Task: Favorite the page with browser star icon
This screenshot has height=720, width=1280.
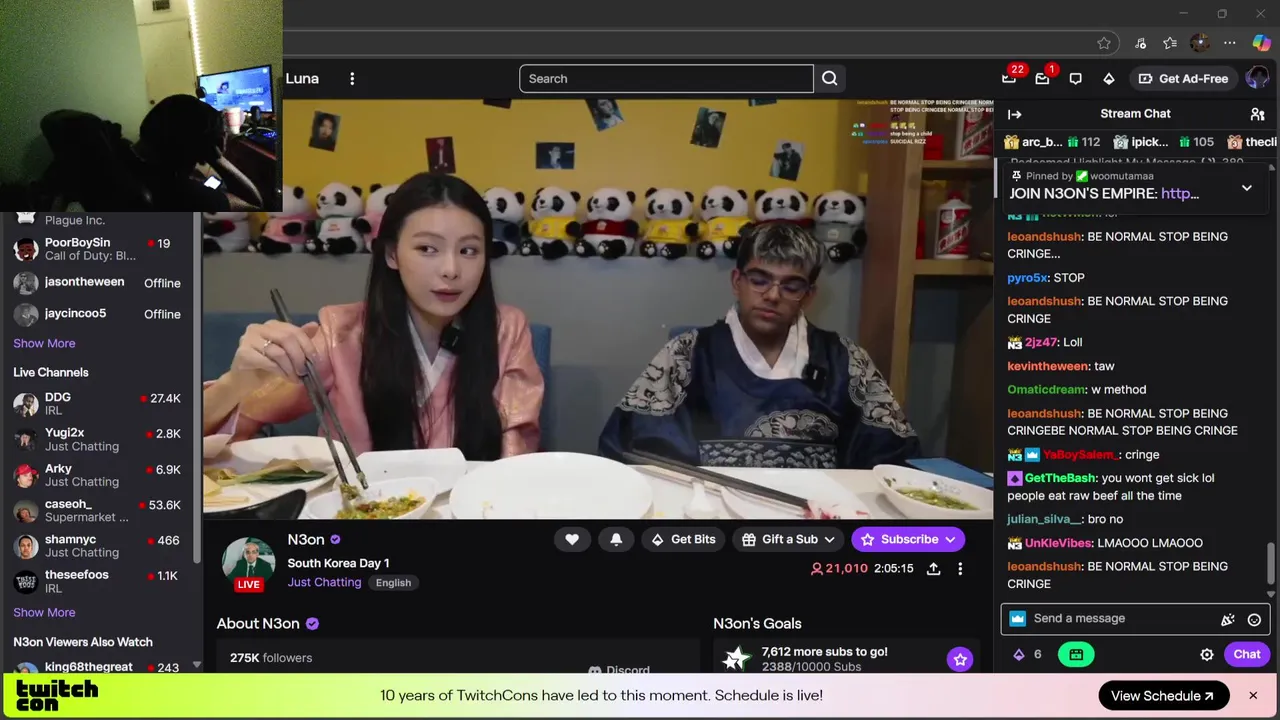Action: point(1104,43)
